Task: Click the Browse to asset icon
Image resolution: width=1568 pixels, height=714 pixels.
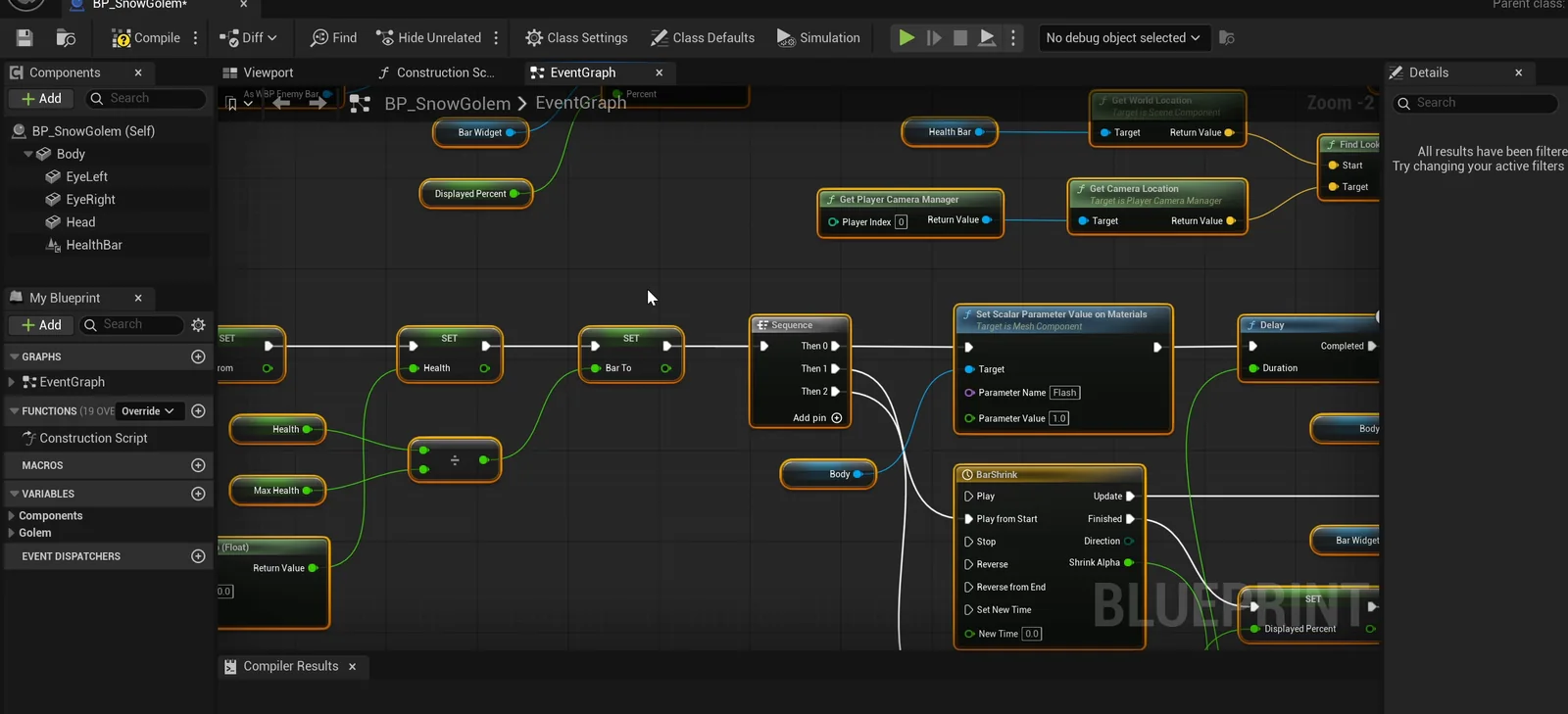Action: [x=66, y=38]
